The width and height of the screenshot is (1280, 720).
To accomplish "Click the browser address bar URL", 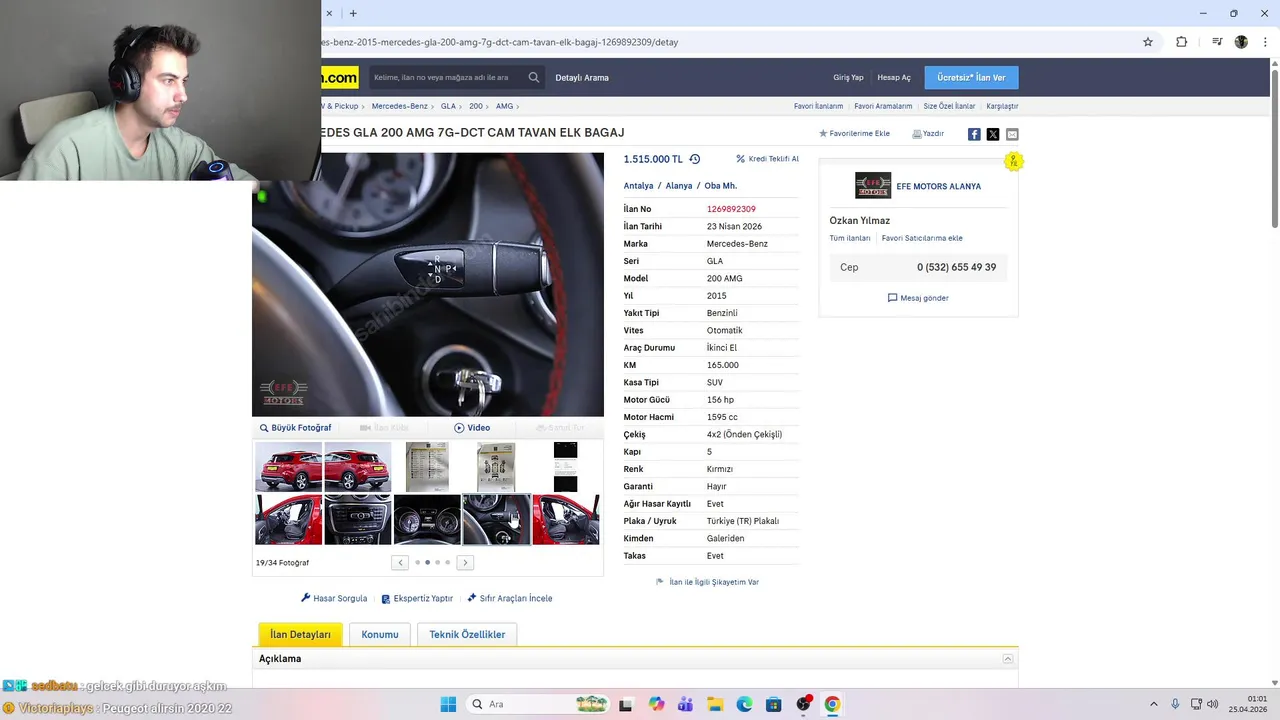I will click(x=500, y=42).
